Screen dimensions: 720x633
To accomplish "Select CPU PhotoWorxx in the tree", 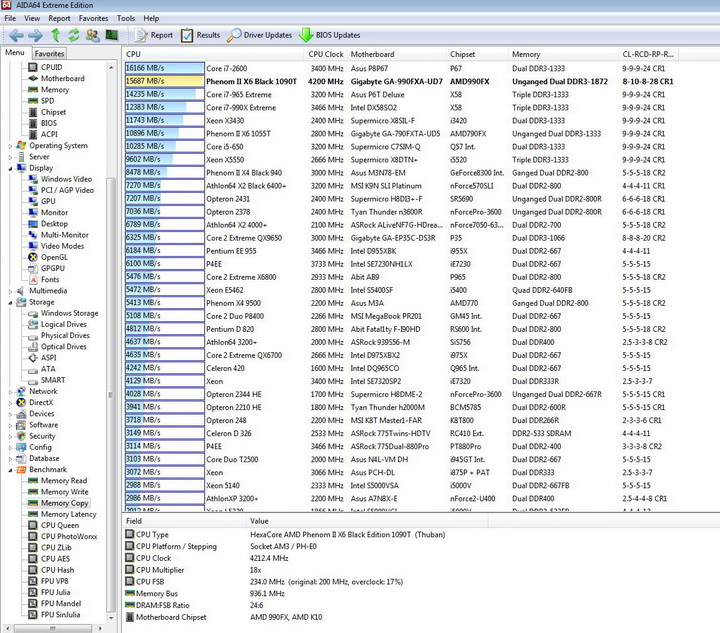I will [69, 536].
